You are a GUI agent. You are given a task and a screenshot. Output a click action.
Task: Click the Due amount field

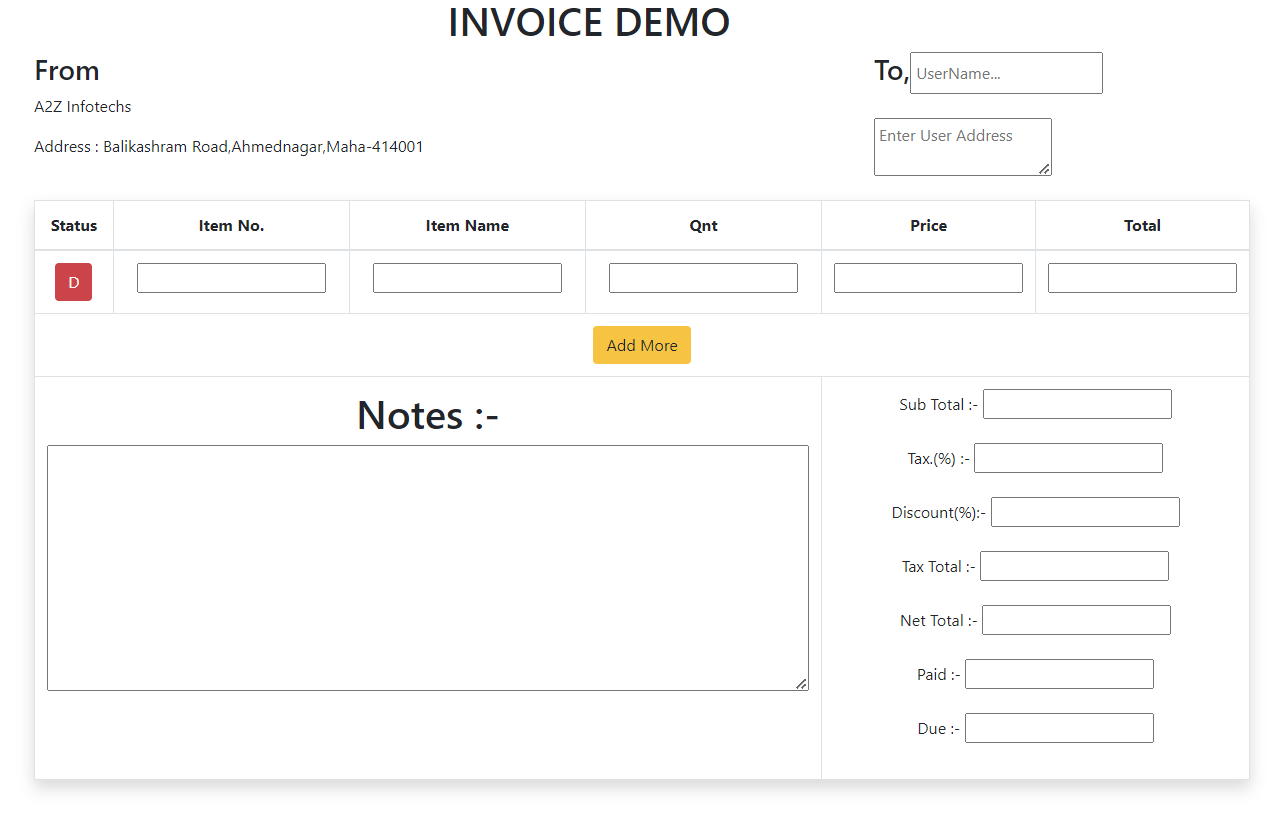(1059, 727)
